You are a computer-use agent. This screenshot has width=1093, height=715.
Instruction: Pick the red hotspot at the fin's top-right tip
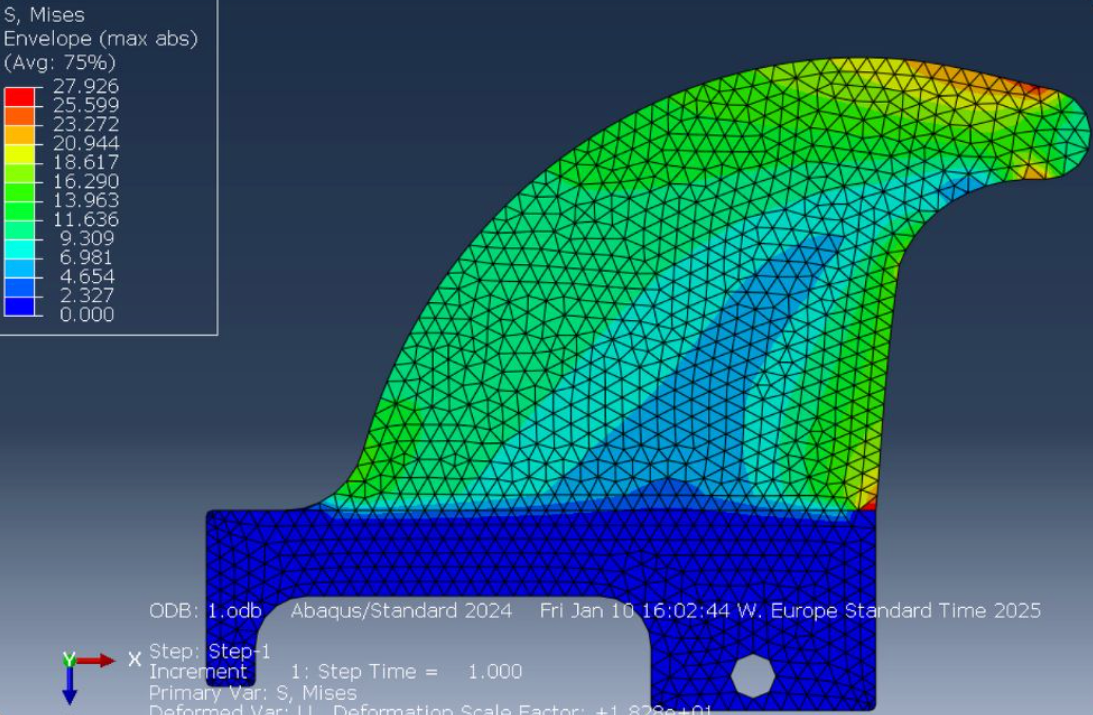[x=1040, y=91]
